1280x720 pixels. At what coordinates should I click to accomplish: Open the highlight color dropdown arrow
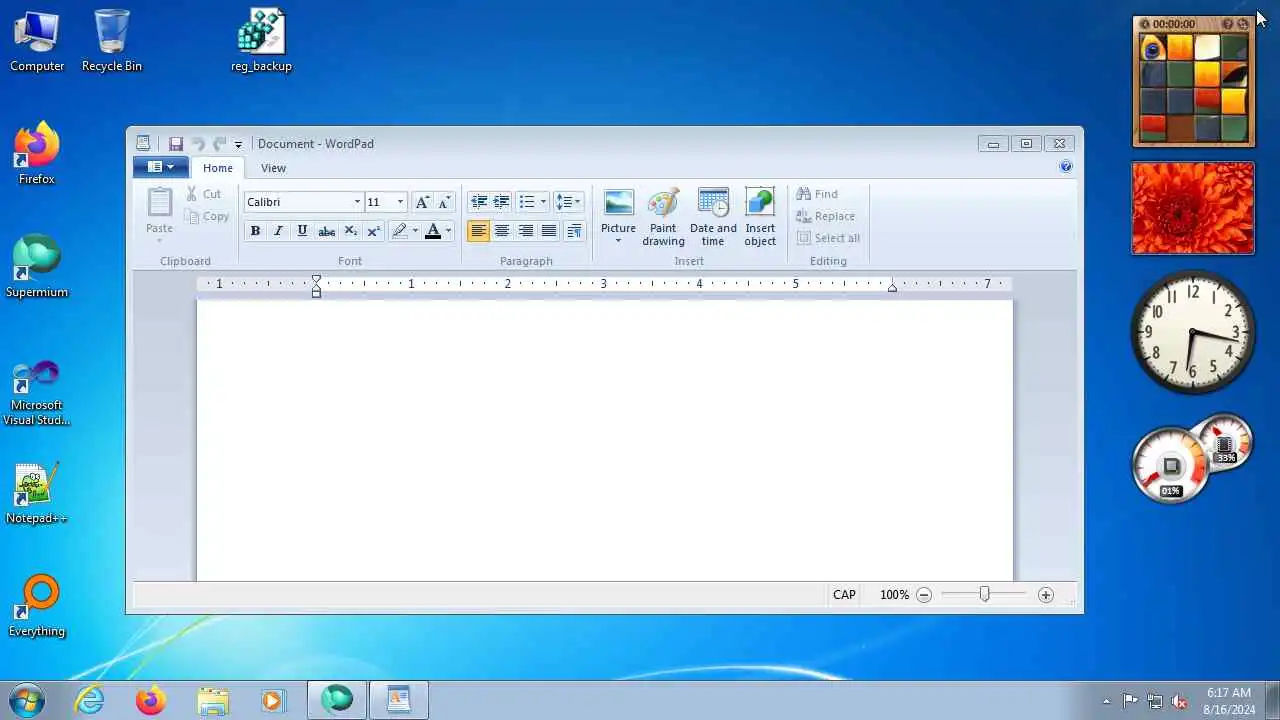point(415,231)
